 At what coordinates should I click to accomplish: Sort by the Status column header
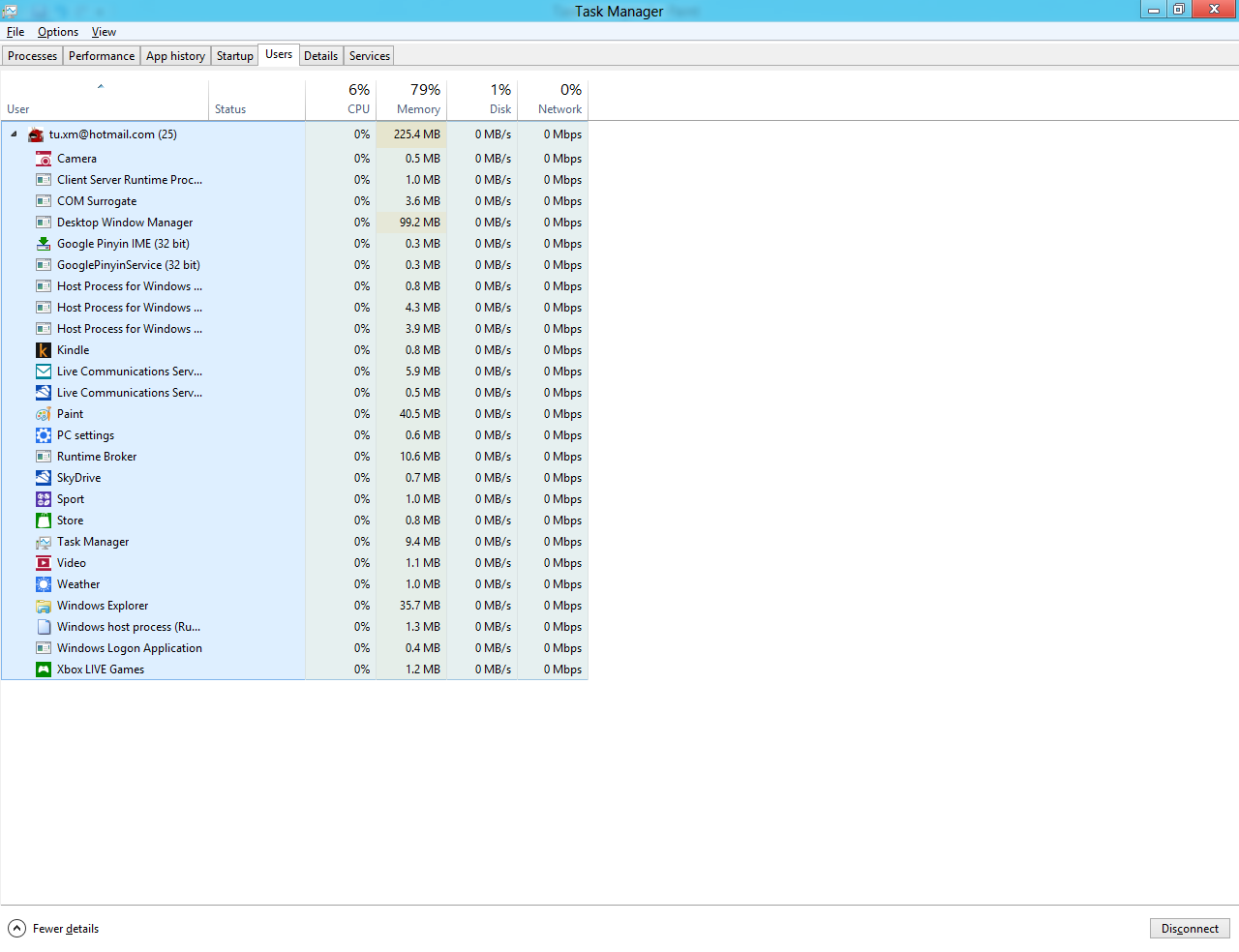click(257, 100)
